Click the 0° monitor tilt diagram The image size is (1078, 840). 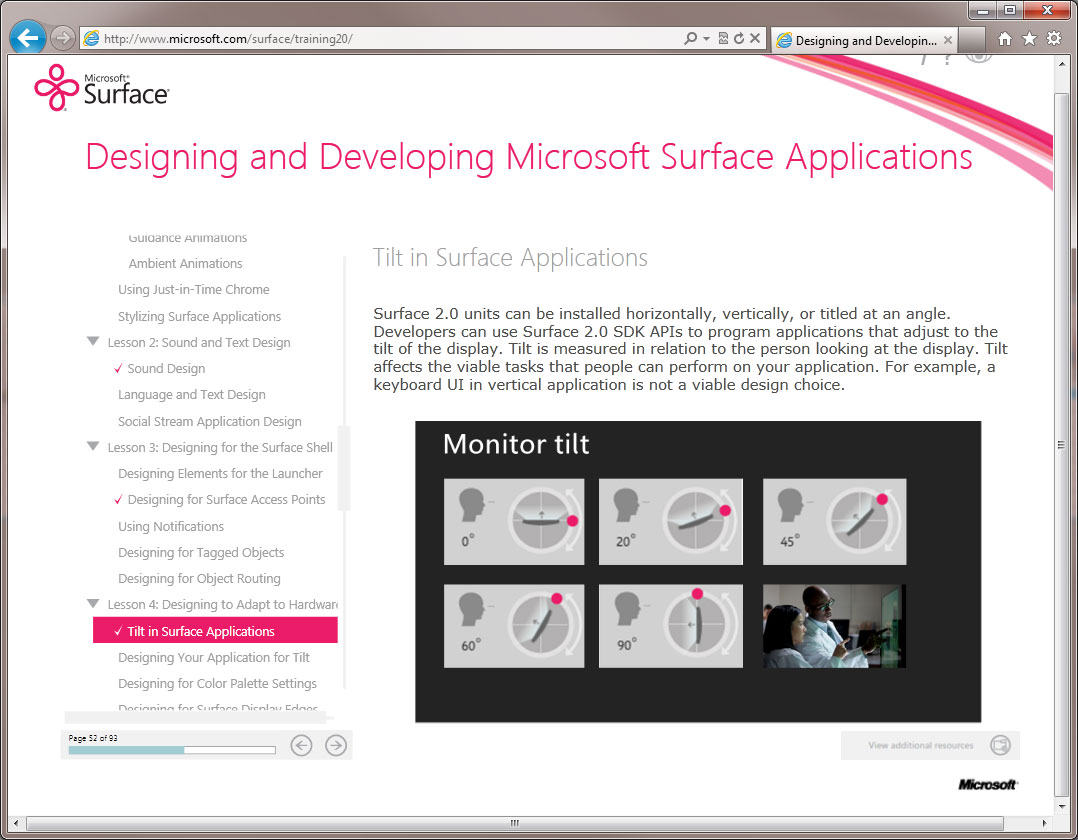point(514,522)
